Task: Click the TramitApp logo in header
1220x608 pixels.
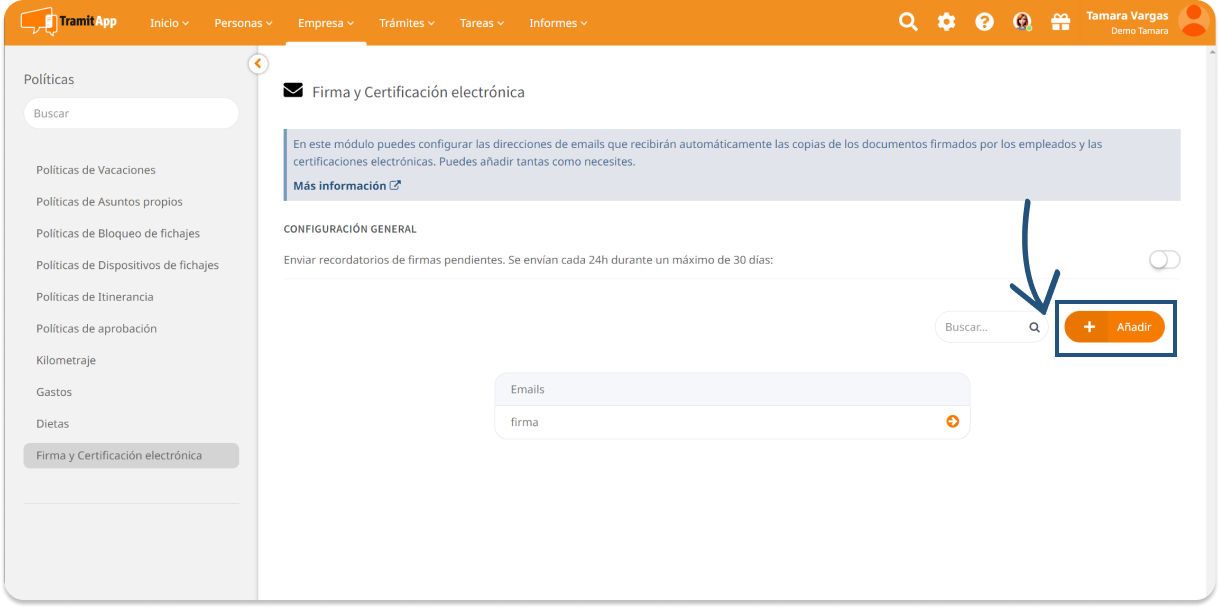Action: tap(68, 21)
